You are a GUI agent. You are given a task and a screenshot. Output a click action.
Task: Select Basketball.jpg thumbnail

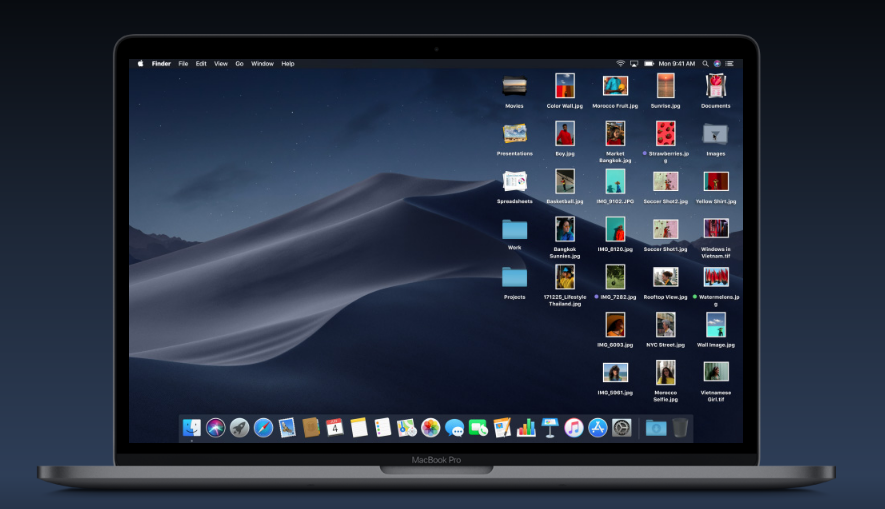pos(564,182)
